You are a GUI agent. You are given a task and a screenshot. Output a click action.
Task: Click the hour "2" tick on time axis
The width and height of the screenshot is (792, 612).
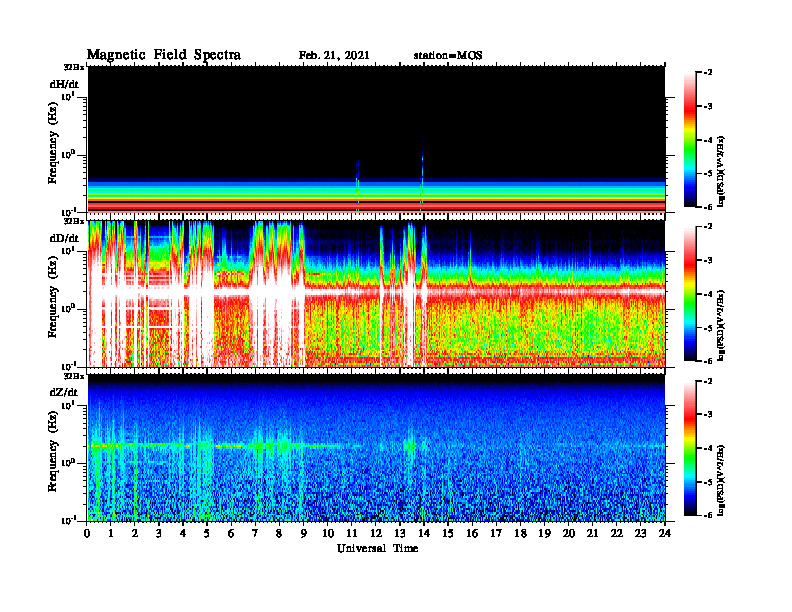tap(135, 534)
